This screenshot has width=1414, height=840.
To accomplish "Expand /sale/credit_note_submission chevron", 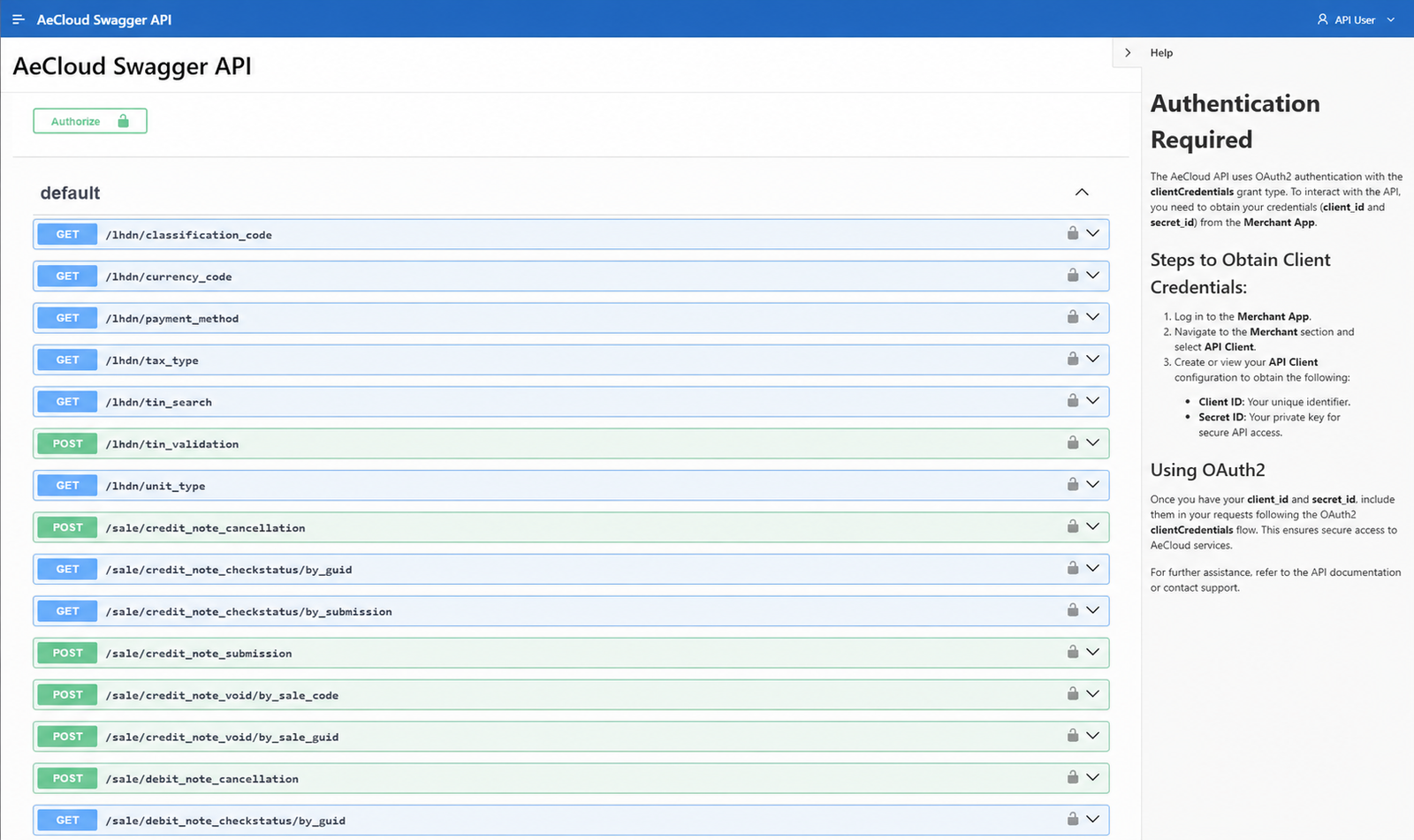I will [x=1093, y=652].
